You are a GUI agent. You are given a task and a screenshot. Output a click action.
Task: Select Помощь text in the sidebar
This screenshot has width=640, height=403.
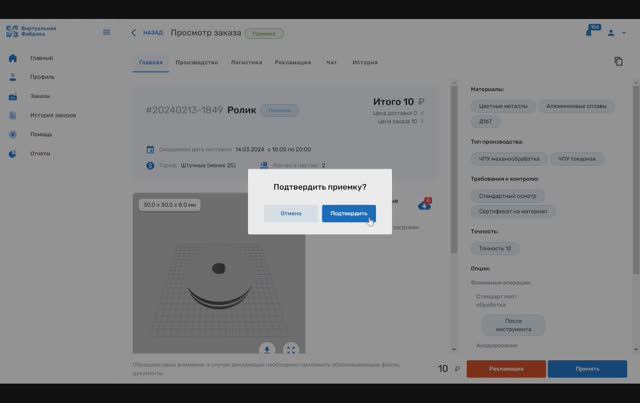click(x=41, y=134)
